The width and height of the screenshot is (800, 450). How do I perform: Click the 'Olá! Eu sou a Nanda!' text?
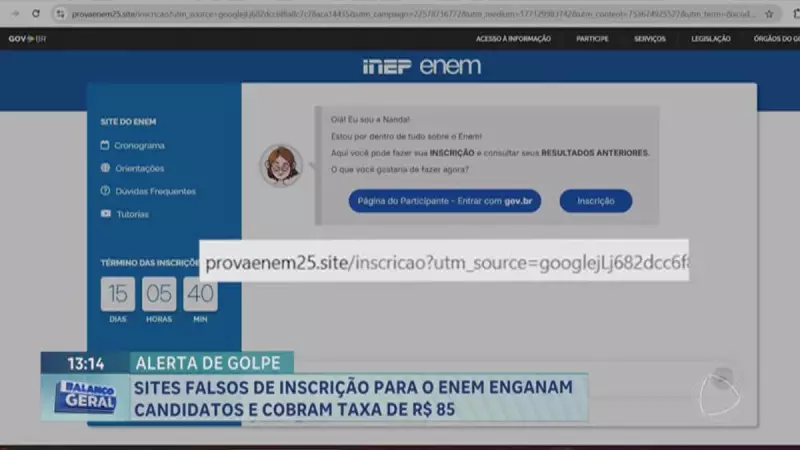pyautogui.click(x=370, y=119)
